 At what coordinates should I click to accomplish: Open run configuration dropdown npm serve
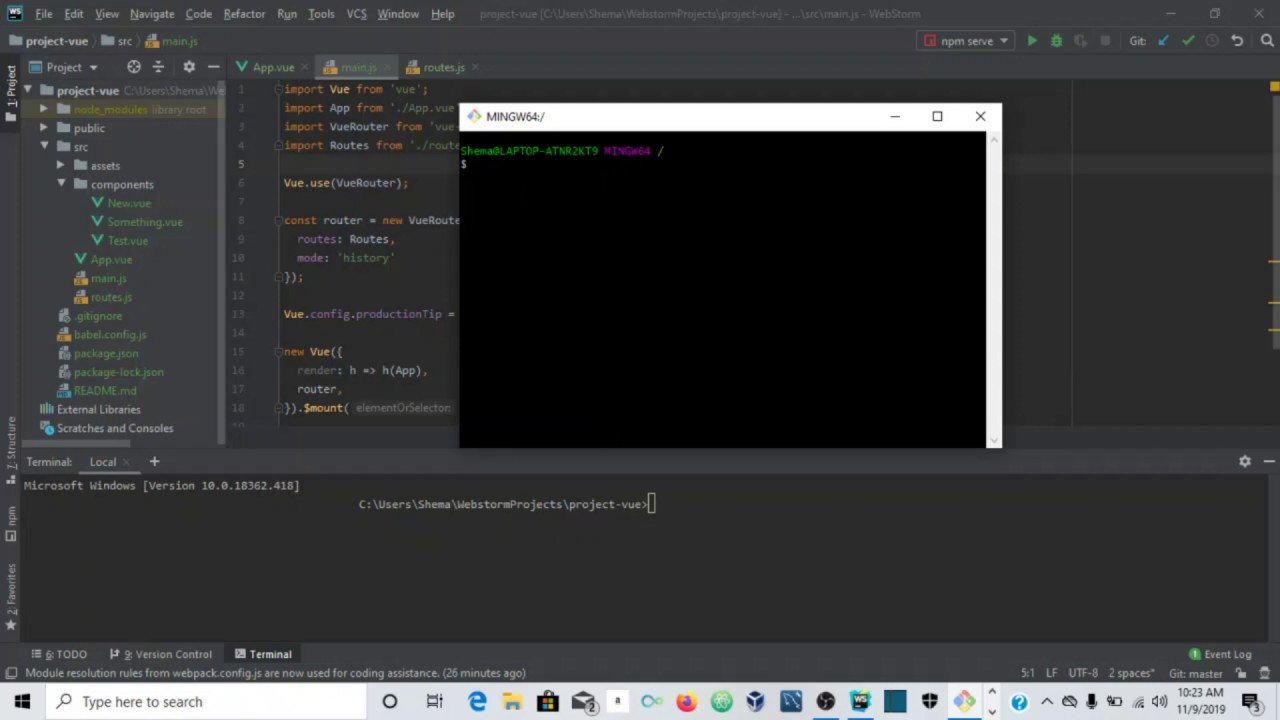964,41
